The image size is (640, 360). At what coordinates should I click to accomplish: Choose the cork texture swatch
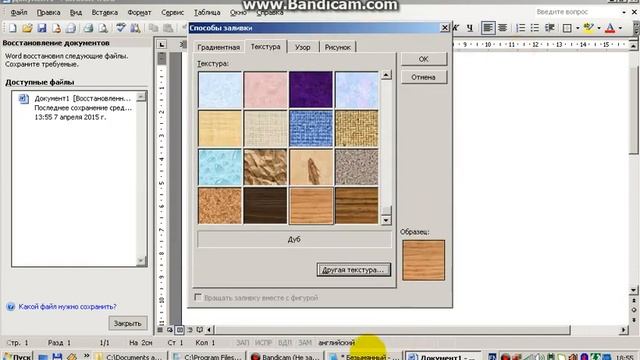coord(220,206)
